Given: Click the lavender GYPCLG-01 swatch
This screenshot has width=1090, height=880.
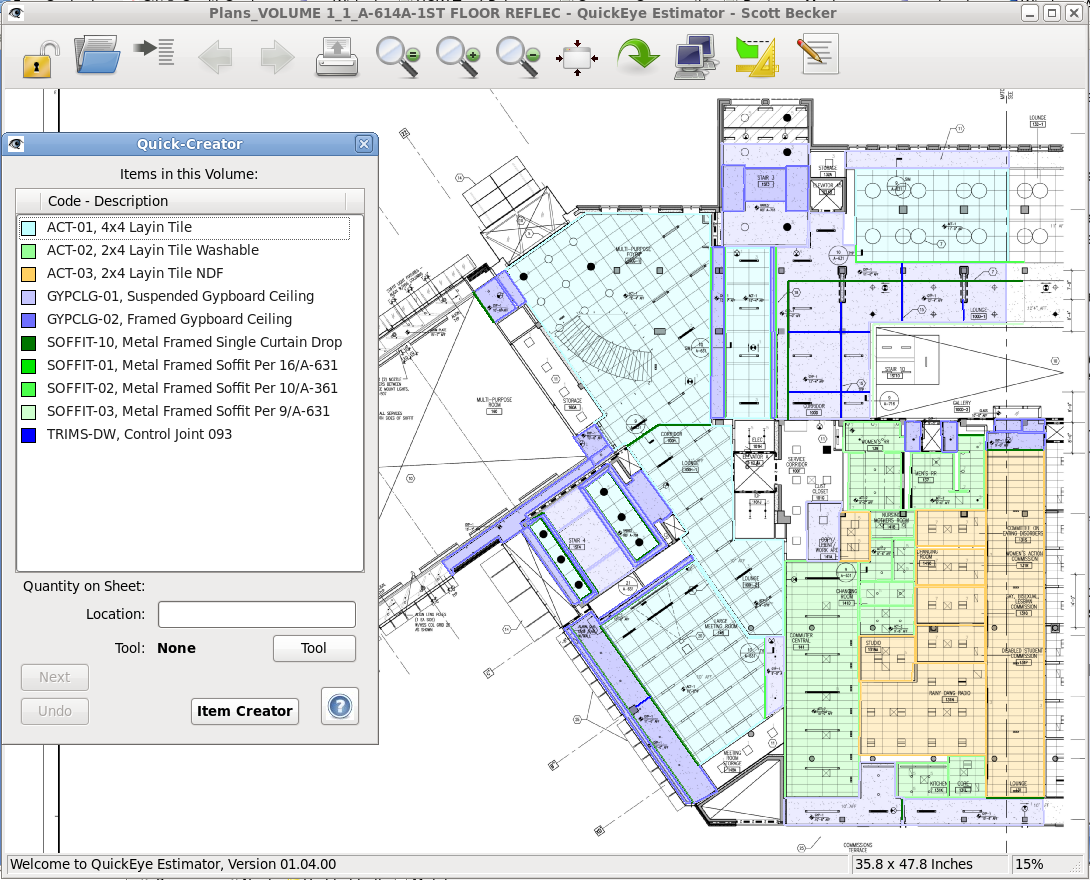Looking at the screenshot, I should (29, 297).
